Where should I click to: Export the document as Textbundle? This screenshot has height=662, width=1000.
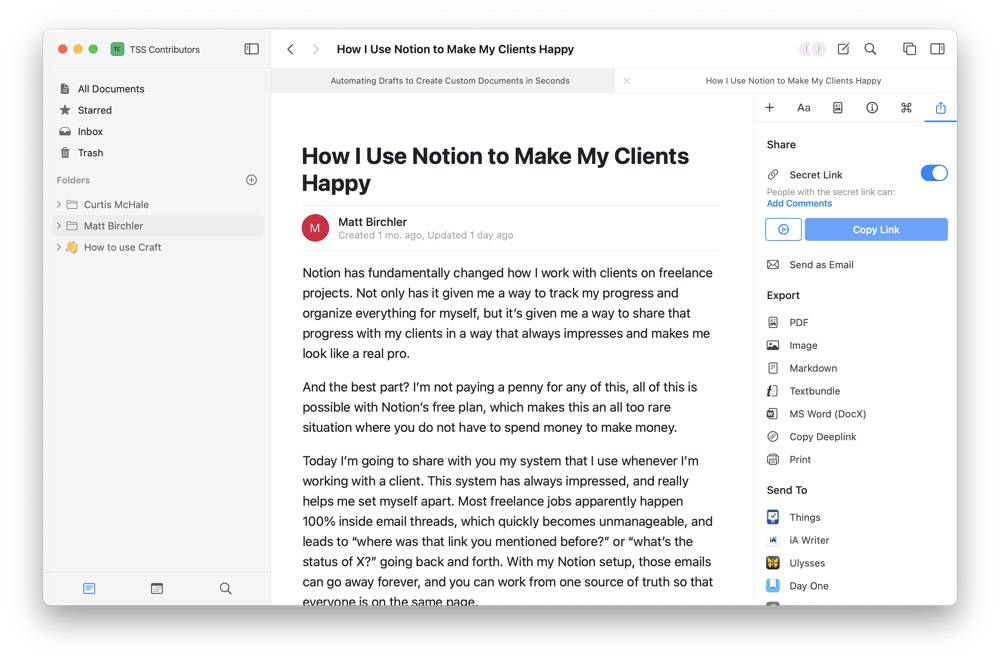(803, 391)
